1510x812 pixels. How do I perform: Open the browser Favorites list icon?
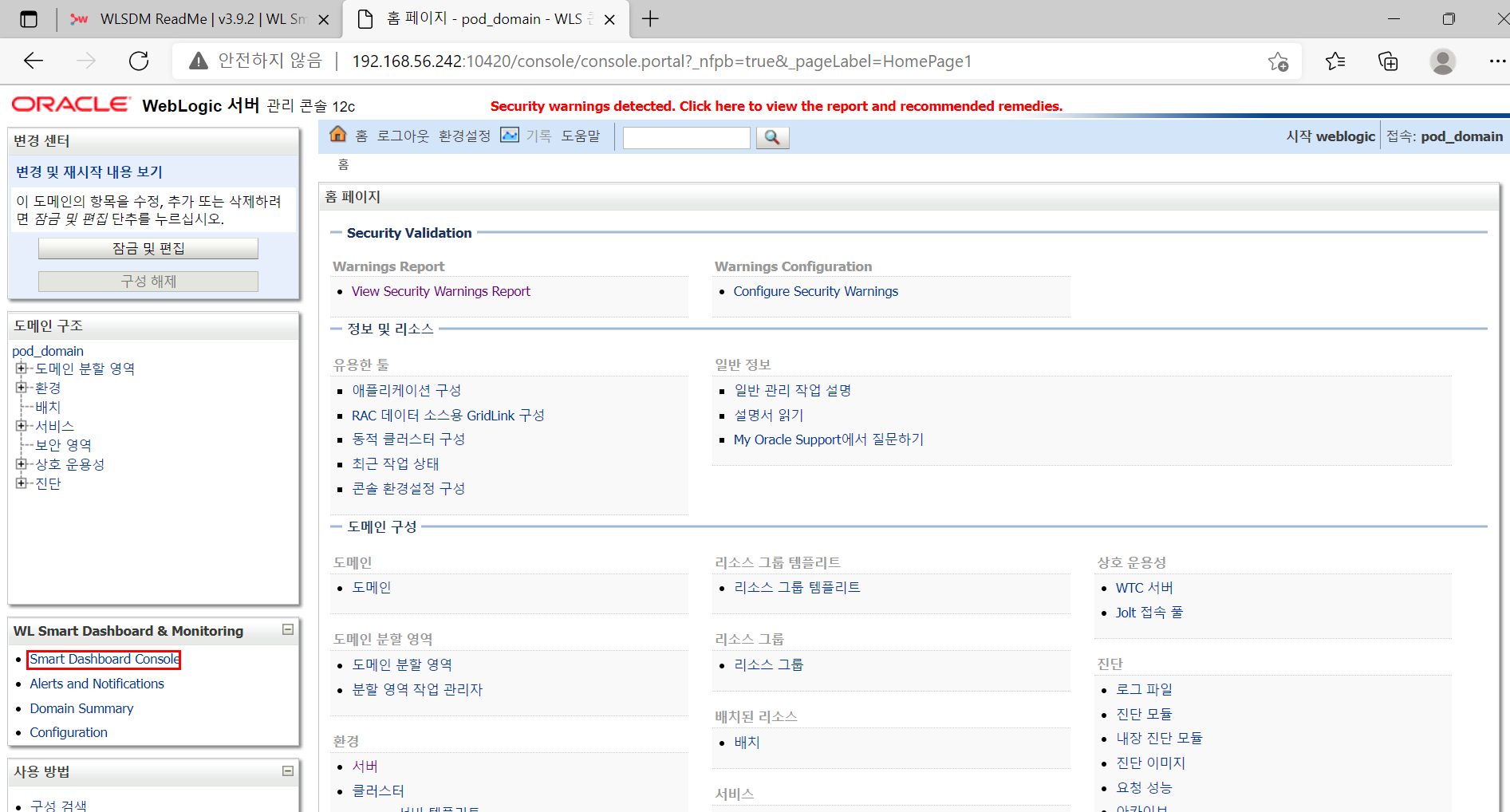click(x=1335, y=61)
